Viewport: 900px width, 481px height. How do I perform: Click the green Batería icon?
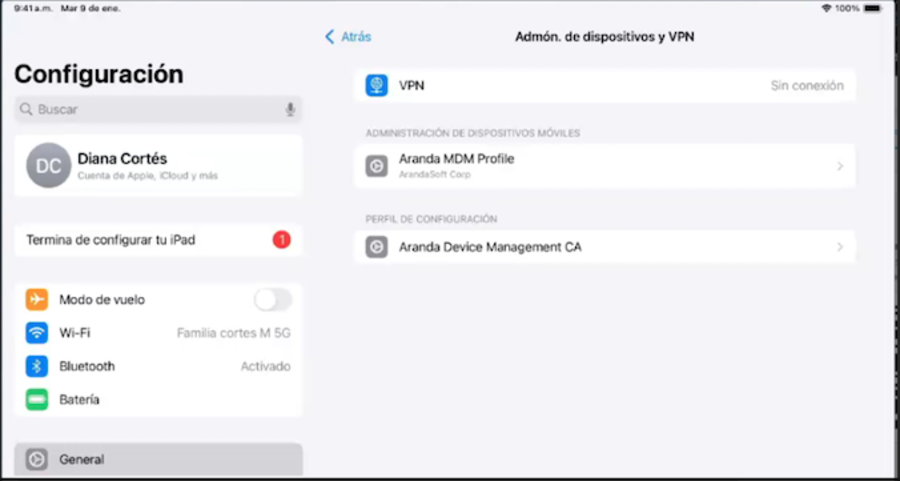[x=37, y=399]
